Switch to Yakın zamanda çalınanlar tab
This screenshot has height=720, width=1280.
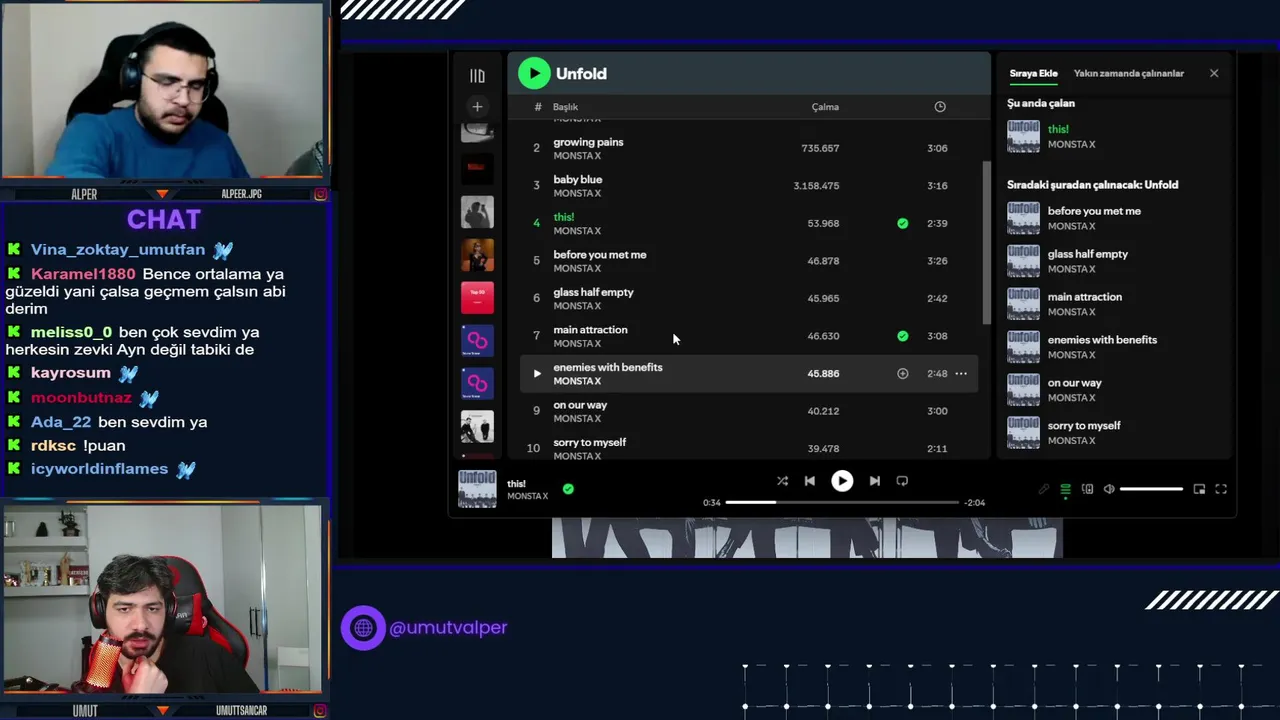coord(1128,73)
